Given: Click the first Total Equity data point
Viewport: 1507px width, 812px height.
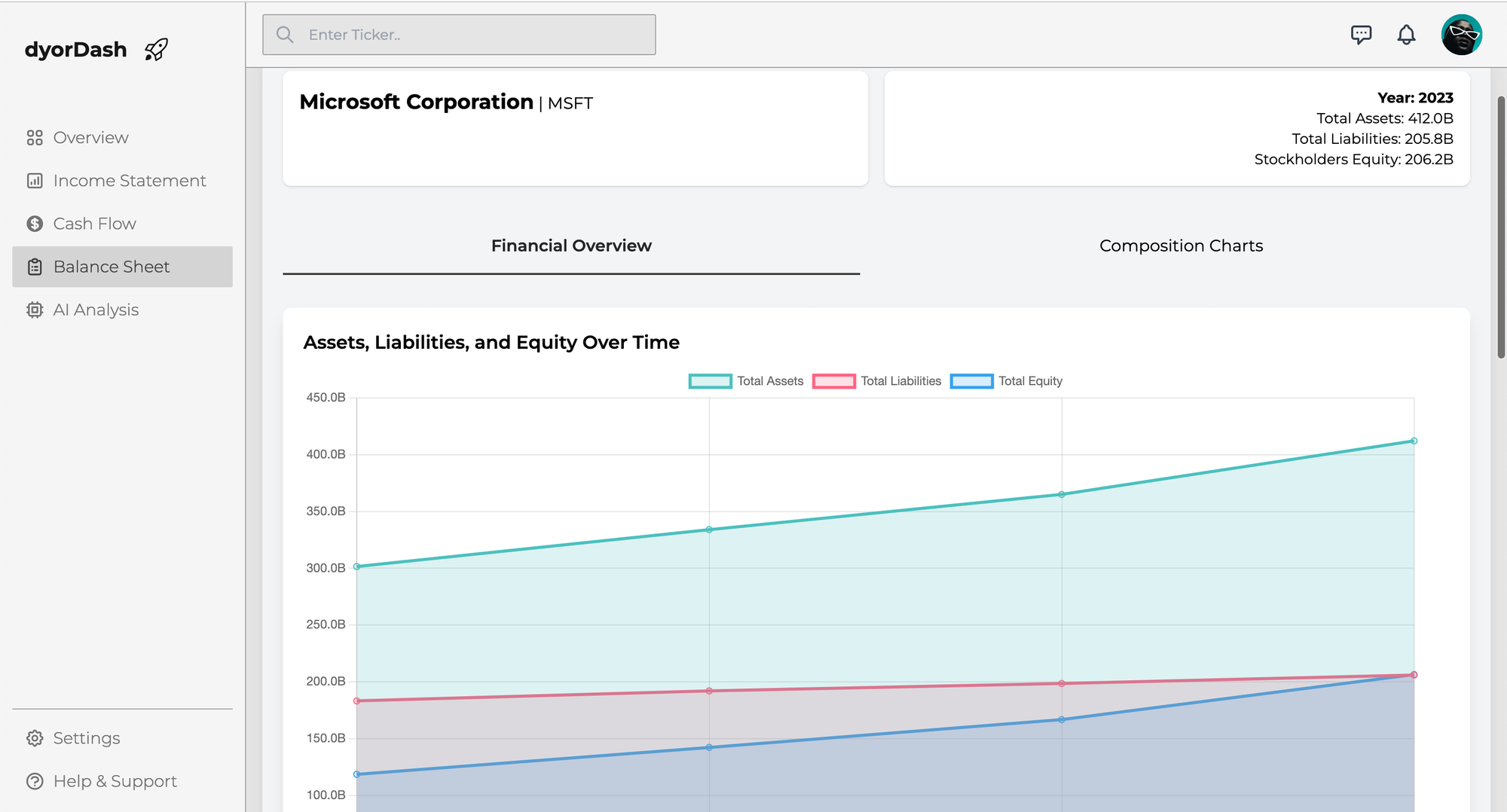Looking at the screenshot, I should (357, 774).
